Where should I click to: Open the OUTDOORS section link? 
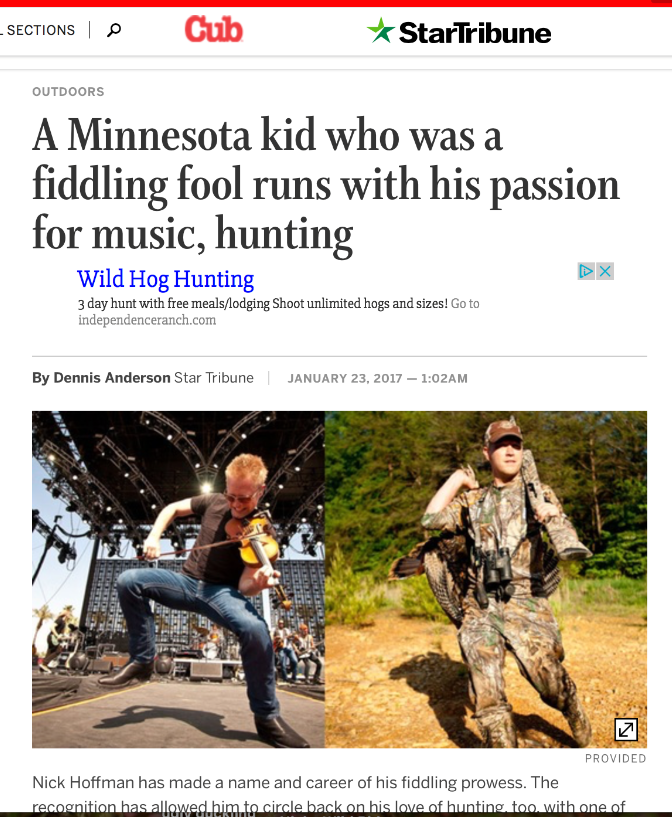point(68,92)
